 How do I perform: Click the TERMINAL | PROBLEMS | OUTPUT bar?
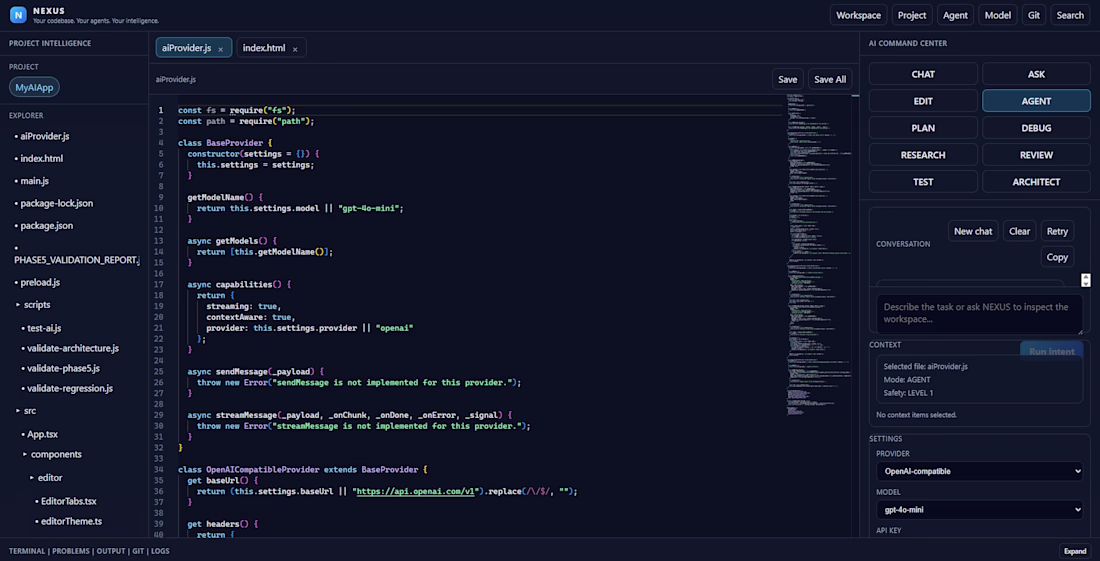pyautogui.click(x=89, y=551)
